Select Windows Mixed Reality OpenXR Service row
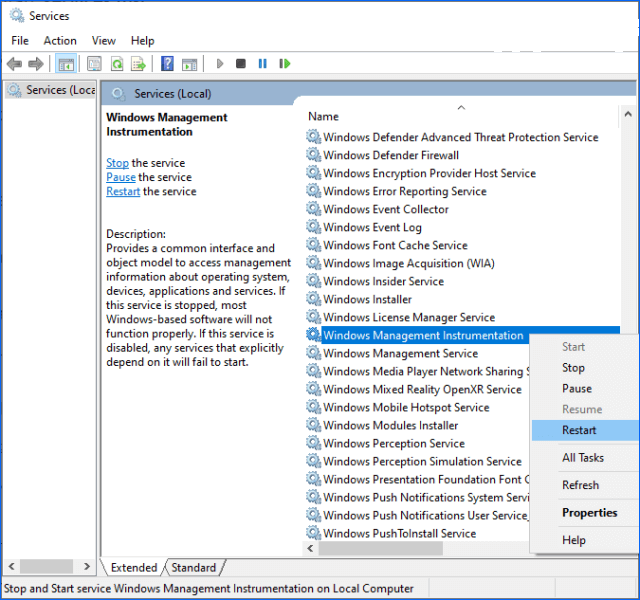640x600 pixels. coord(422,389)
